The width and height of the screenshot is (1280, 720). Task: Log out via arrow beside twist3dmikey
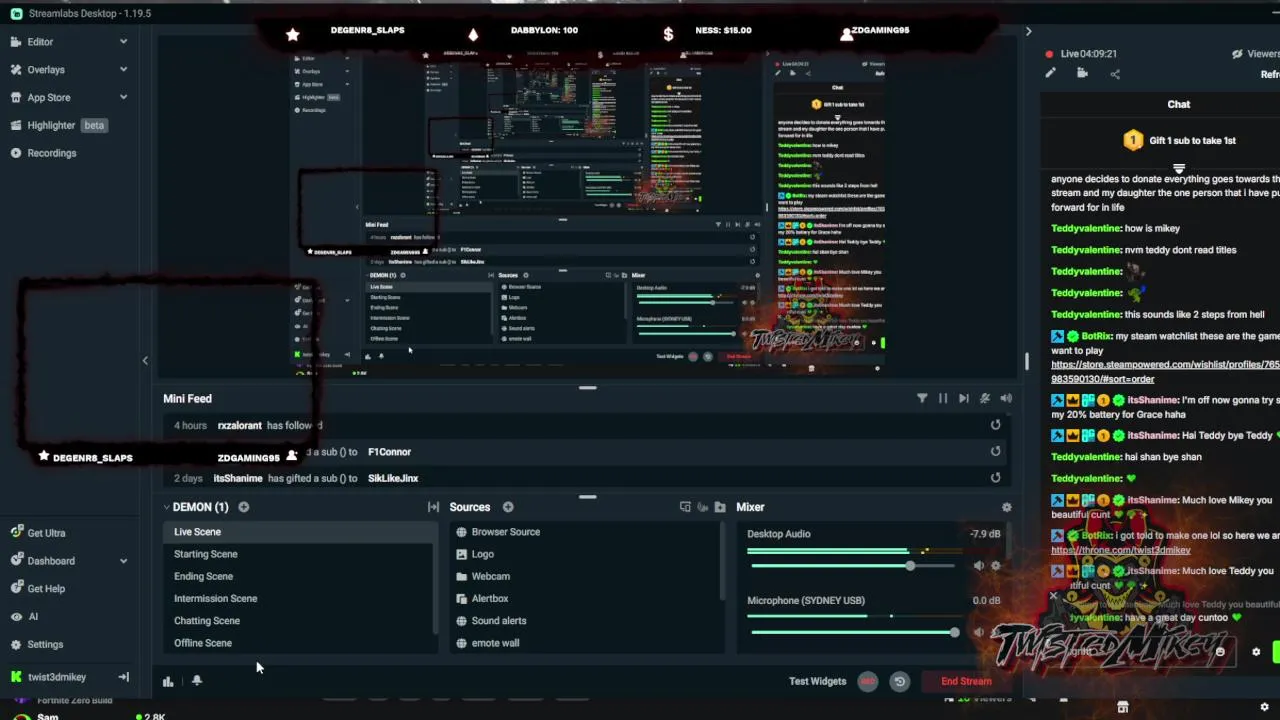(123, 677)
